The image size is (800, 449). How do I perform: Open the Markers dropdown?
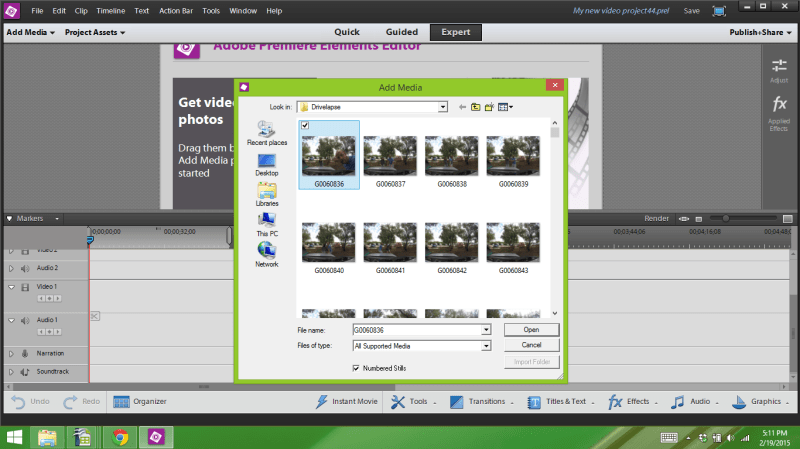click(x=57, y=219)
